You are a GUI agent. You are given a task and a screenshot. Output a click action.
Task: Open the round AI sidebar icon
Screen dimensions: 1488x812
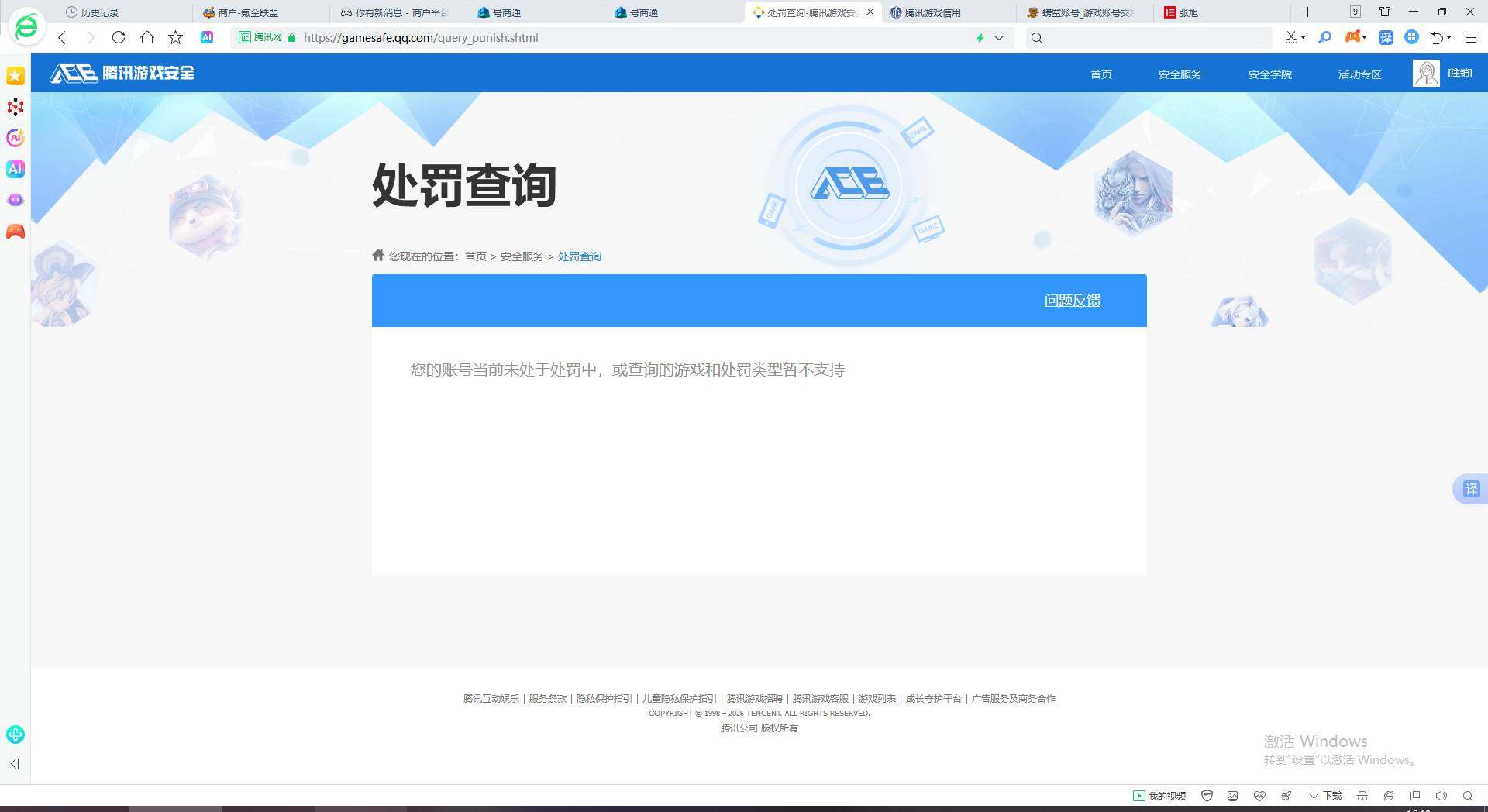click(15, 138)
